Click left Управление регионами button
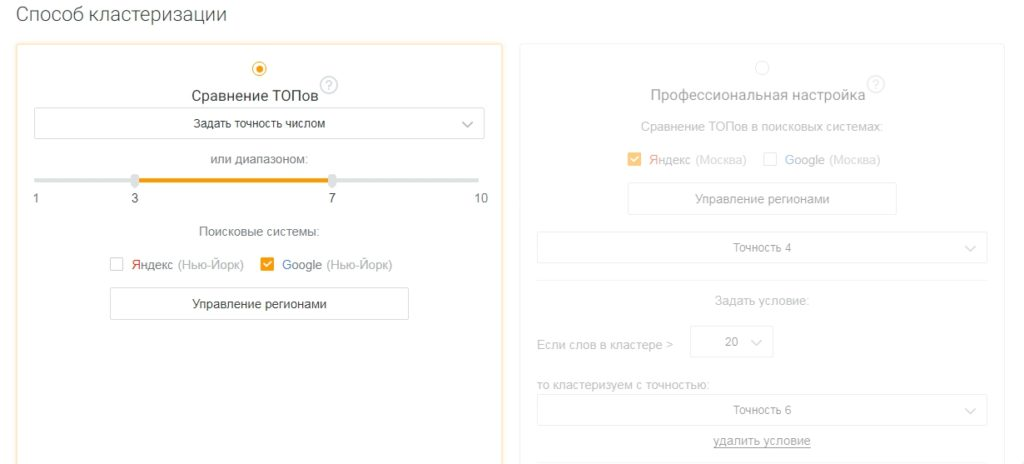Screen dimensions: 1024x464 click(259, 304)
